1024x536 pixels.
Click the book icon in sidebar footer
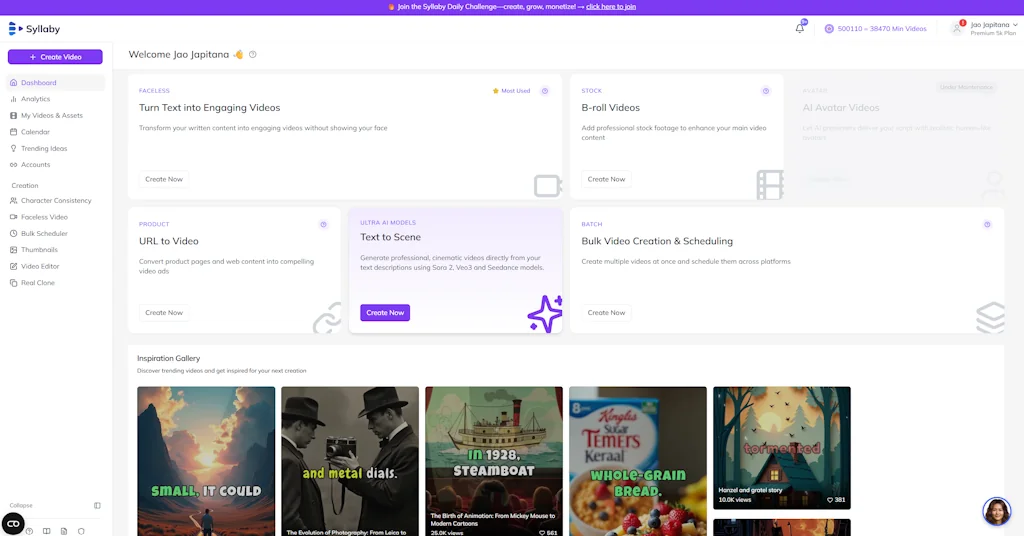point(46,531)
